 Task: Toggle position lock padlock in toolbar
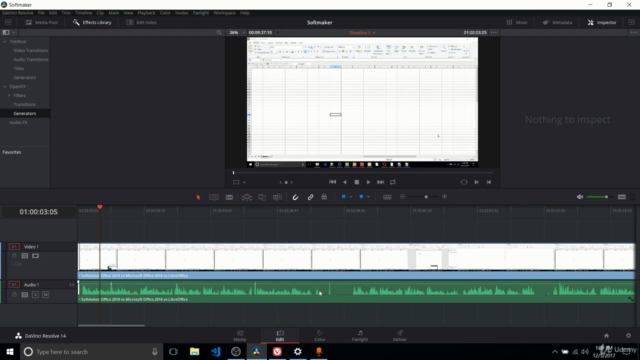click(324, 197)
